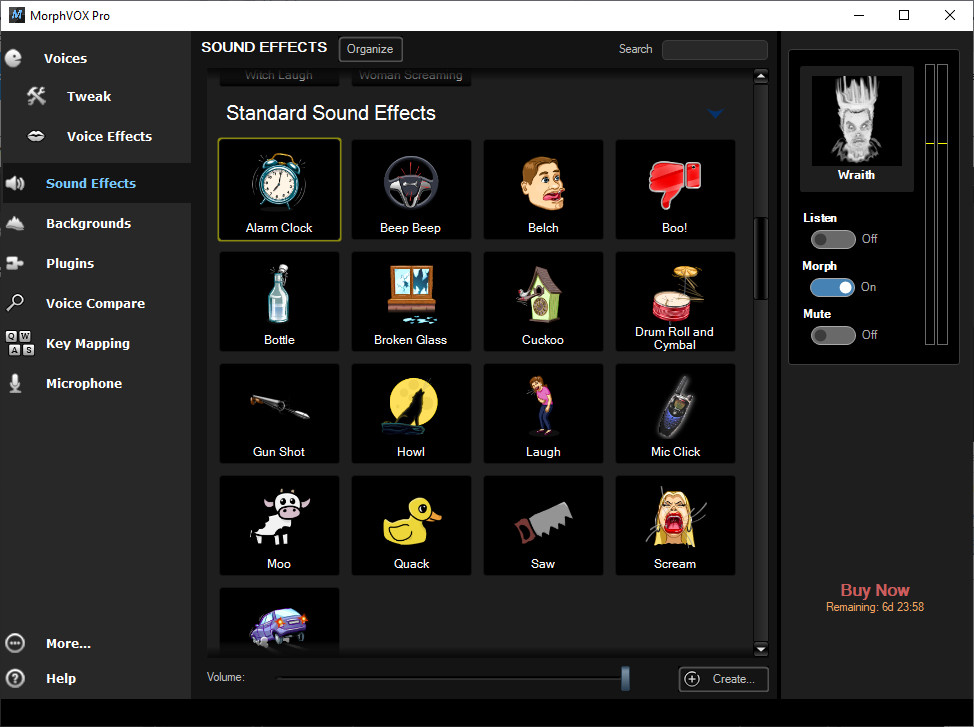The image size is (974, 727).
Task: Switch to the Sound Effects section
Action: (91, 183)
